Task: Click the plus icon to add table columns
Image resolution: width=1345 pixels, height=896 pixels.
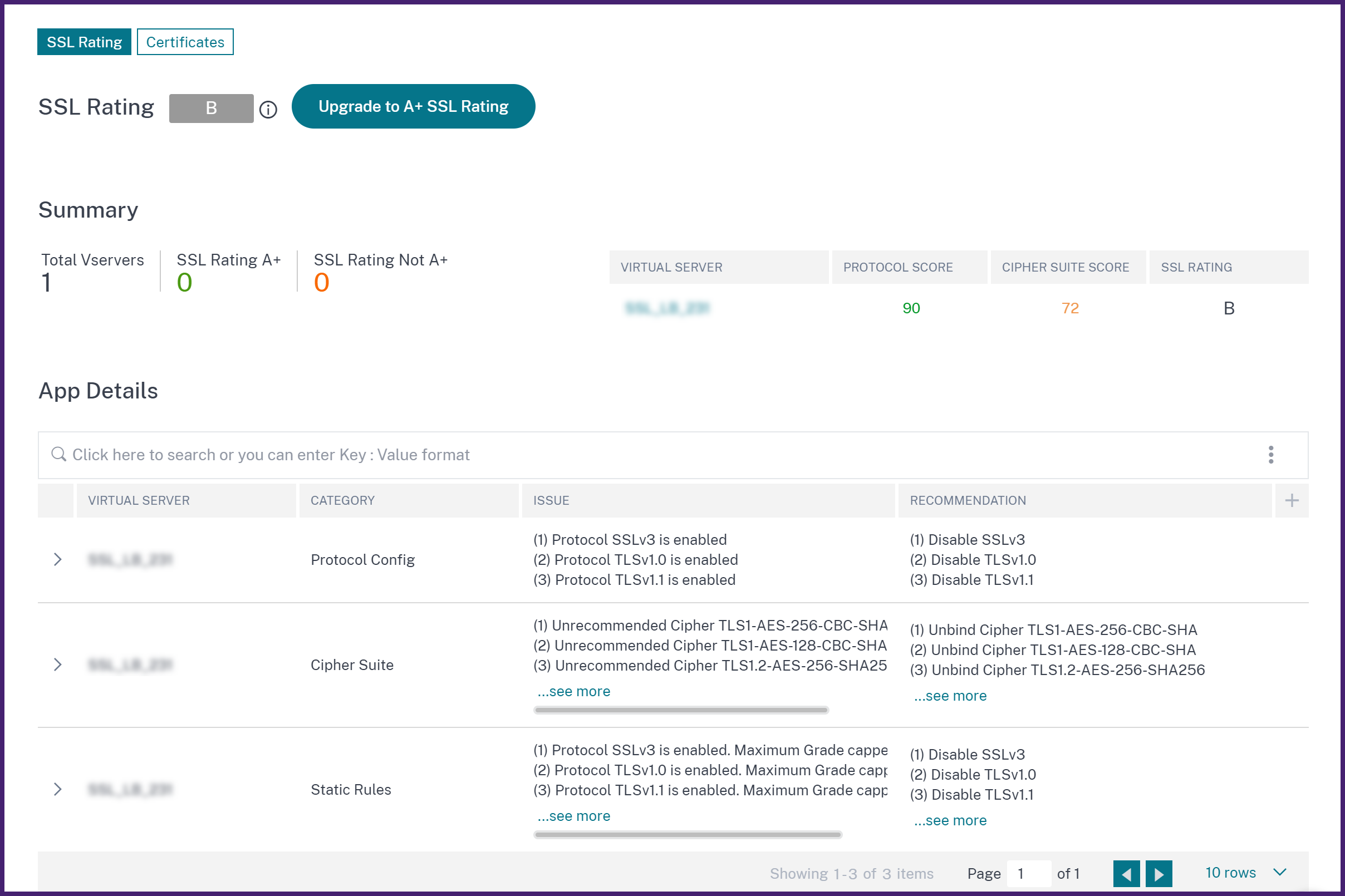Action: click(x=1291, y=500)
